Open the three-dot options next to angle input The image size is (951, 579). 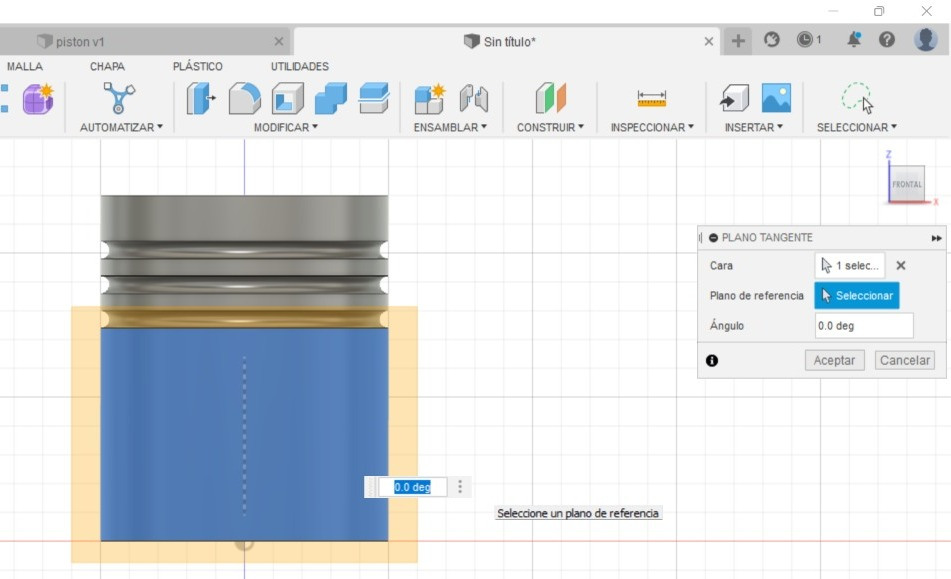coord(460,487)
